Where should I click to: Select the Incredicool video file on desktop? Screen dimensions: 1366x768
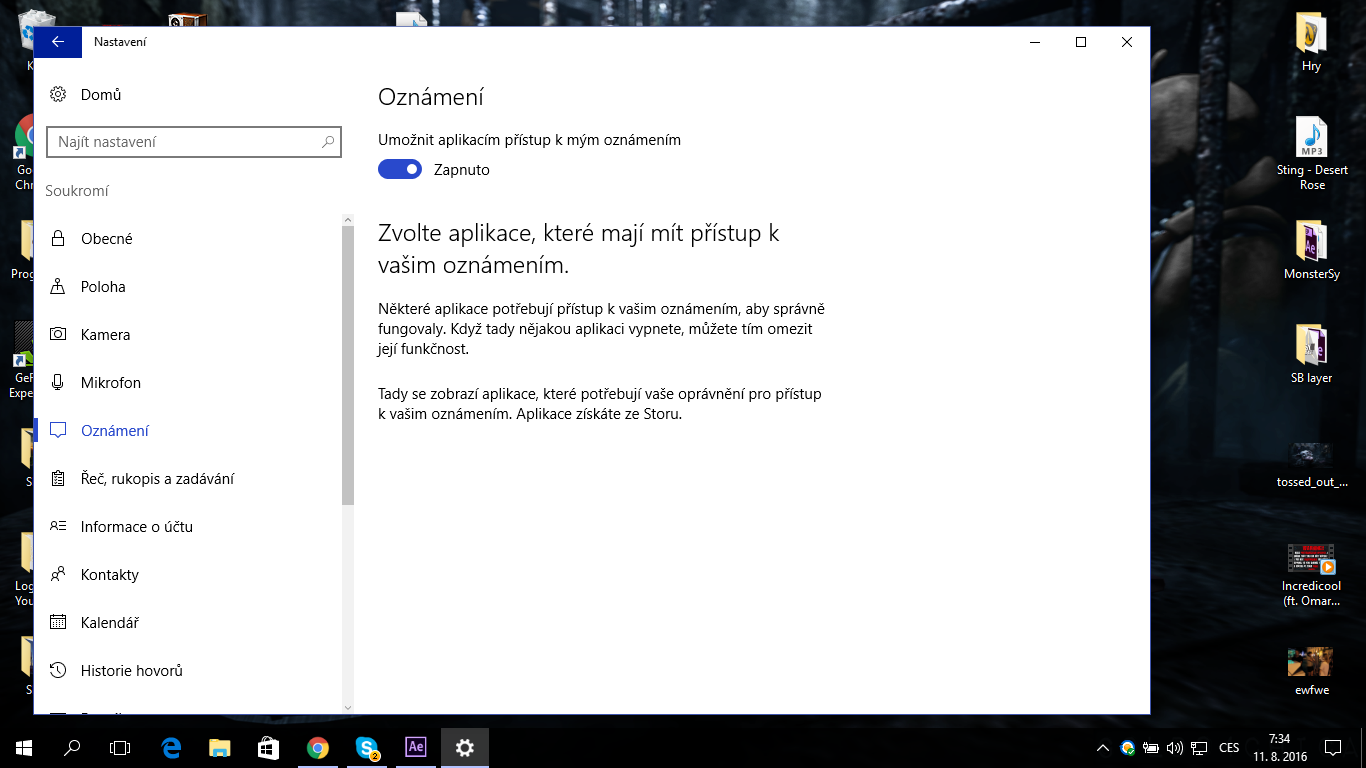coord(1311,575)
